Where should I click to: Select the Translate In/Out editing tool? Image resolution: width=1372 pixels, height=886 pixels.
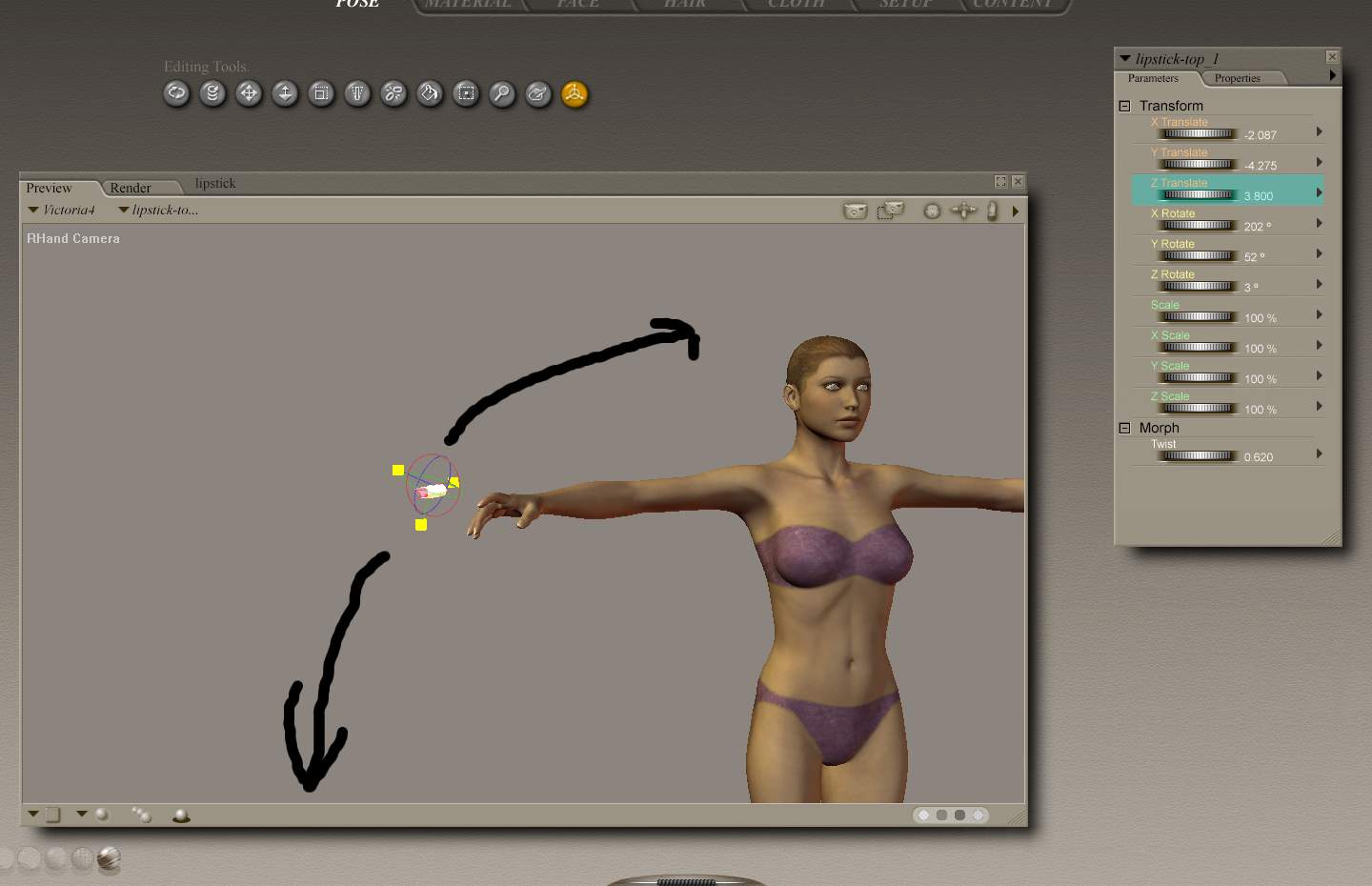click(285, 93)
